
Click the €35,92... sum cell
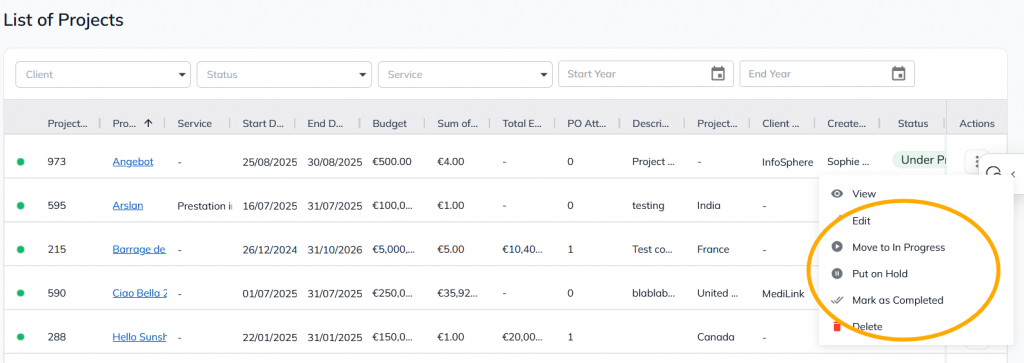(457, 293)
